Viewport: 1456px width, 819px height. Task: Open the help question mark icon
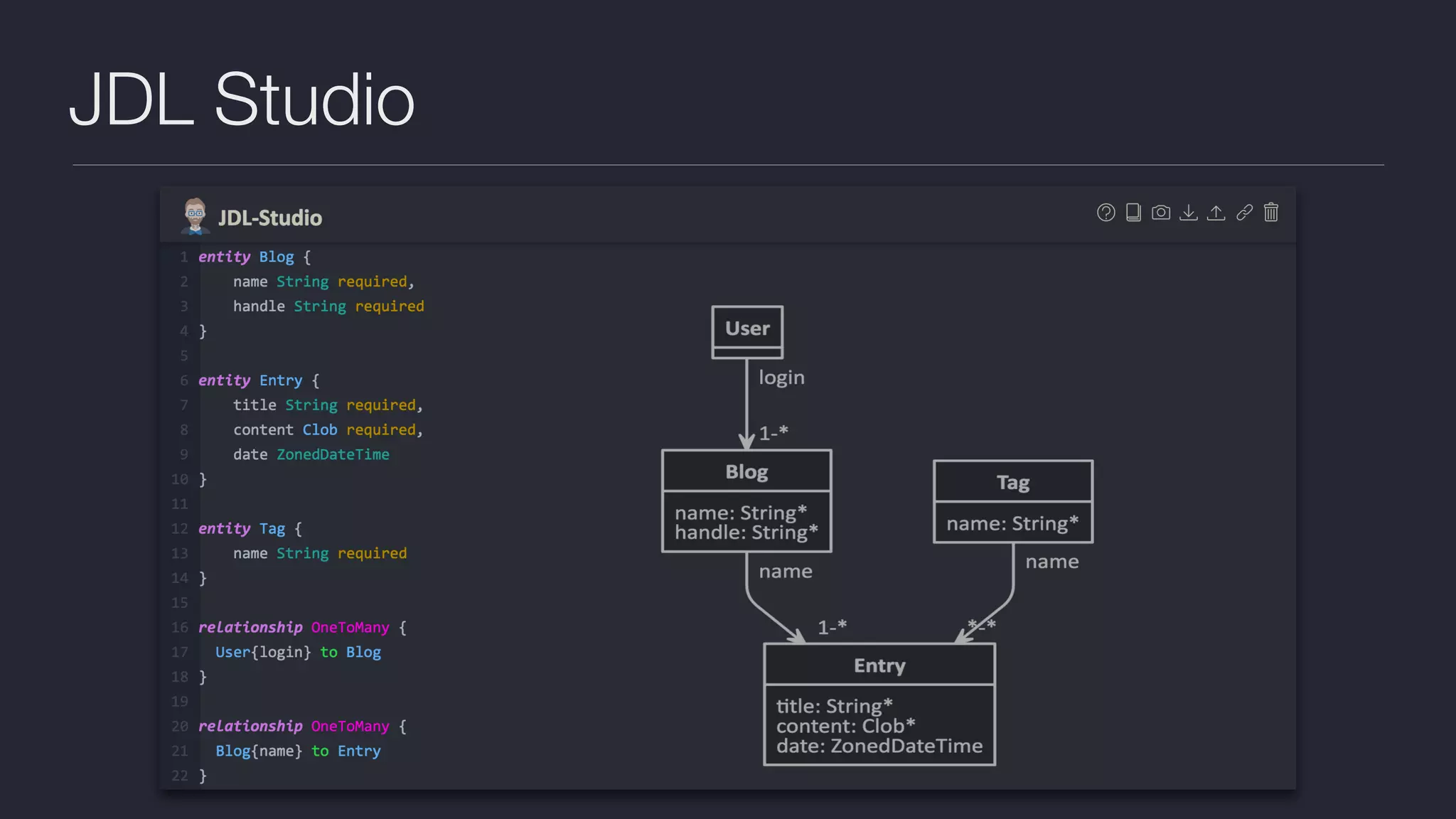coord(1106,213)
